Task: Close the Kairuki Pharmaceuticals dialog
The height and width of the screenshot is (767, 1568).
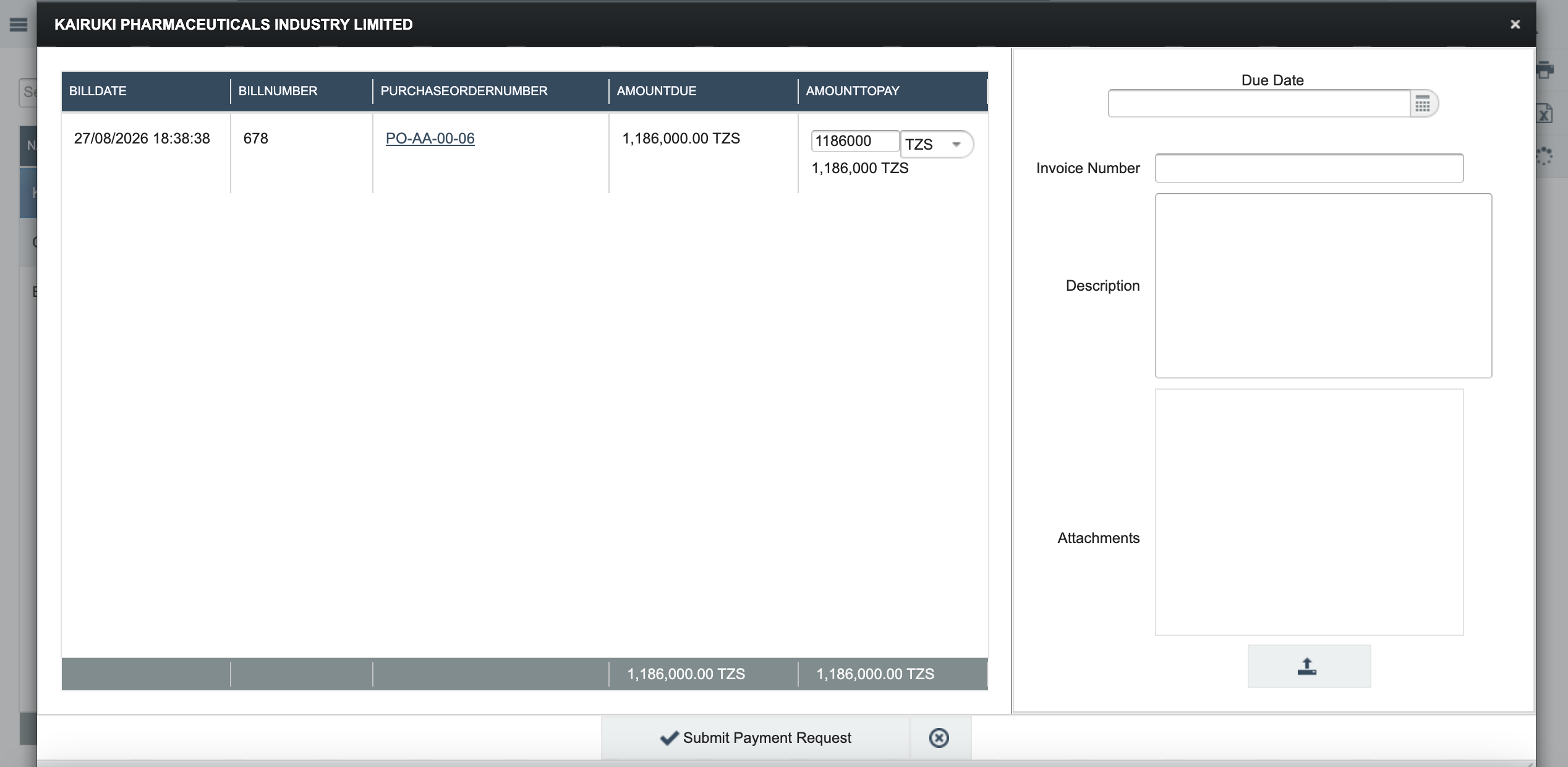Action: (x=1515, y=24)
